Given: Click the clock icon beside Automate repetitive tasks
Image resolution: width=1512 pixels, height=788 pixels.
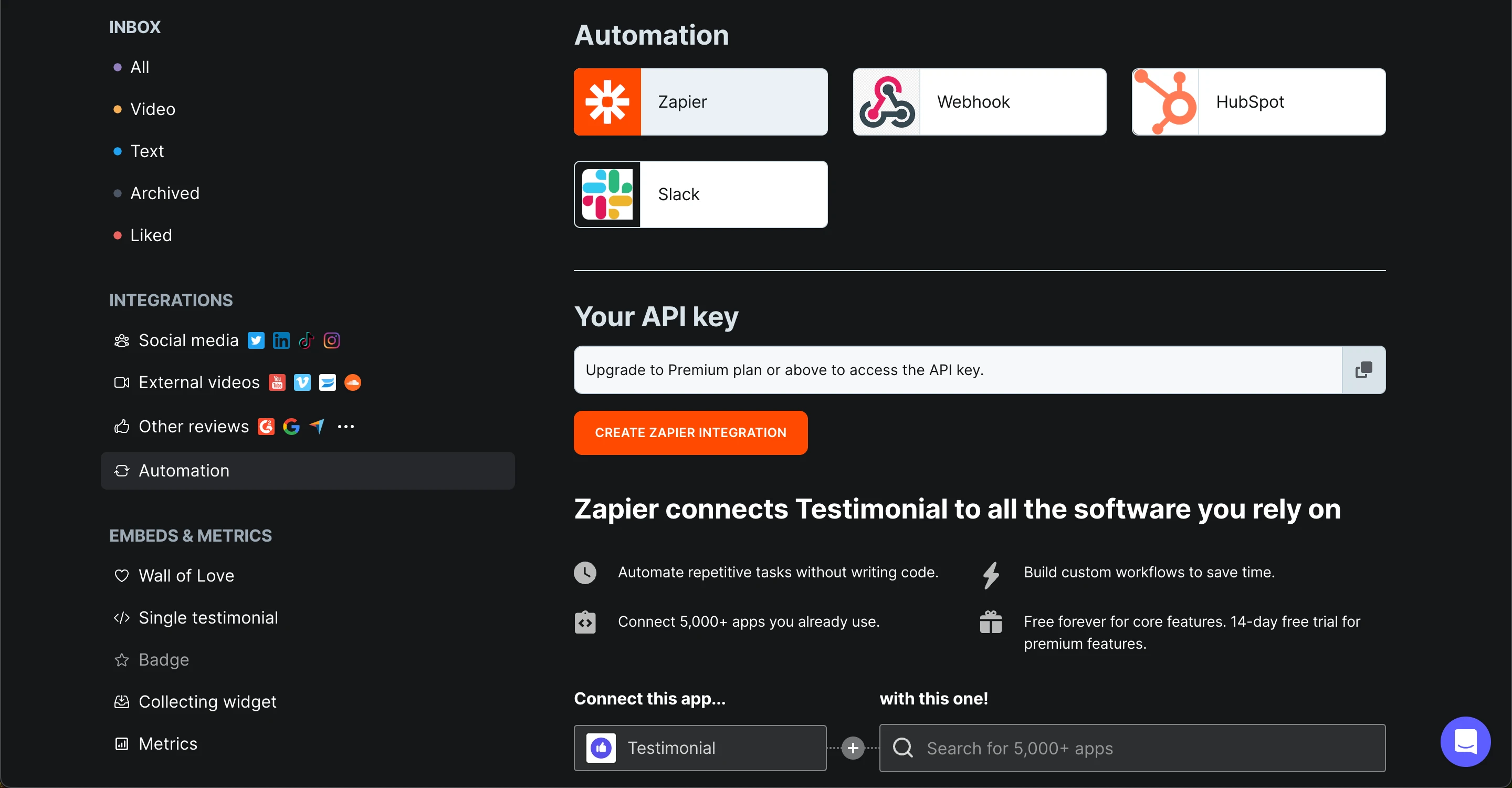Looking at the screenshot, I should pyautogui.click(x=585, y=573).
